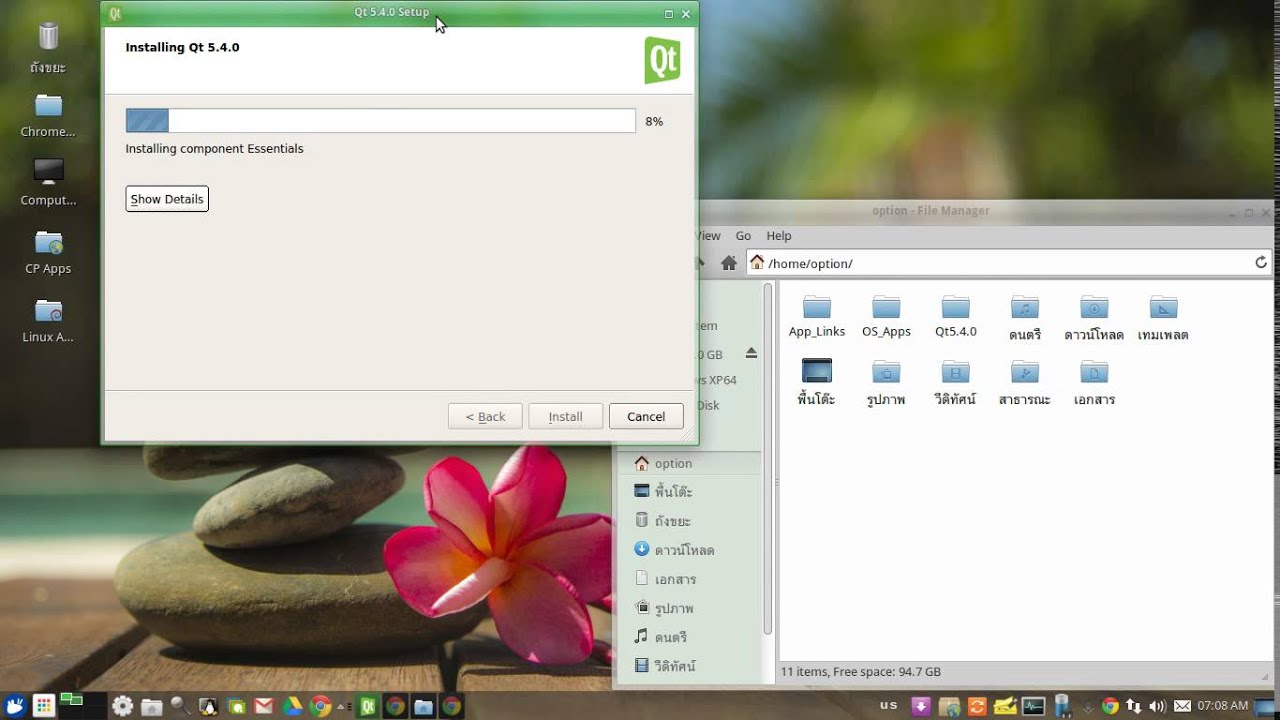The height and width of the screenshot is (720, 1280).
Task: Click the Show Details button in Qt Setup
Action: coord(167,199)
